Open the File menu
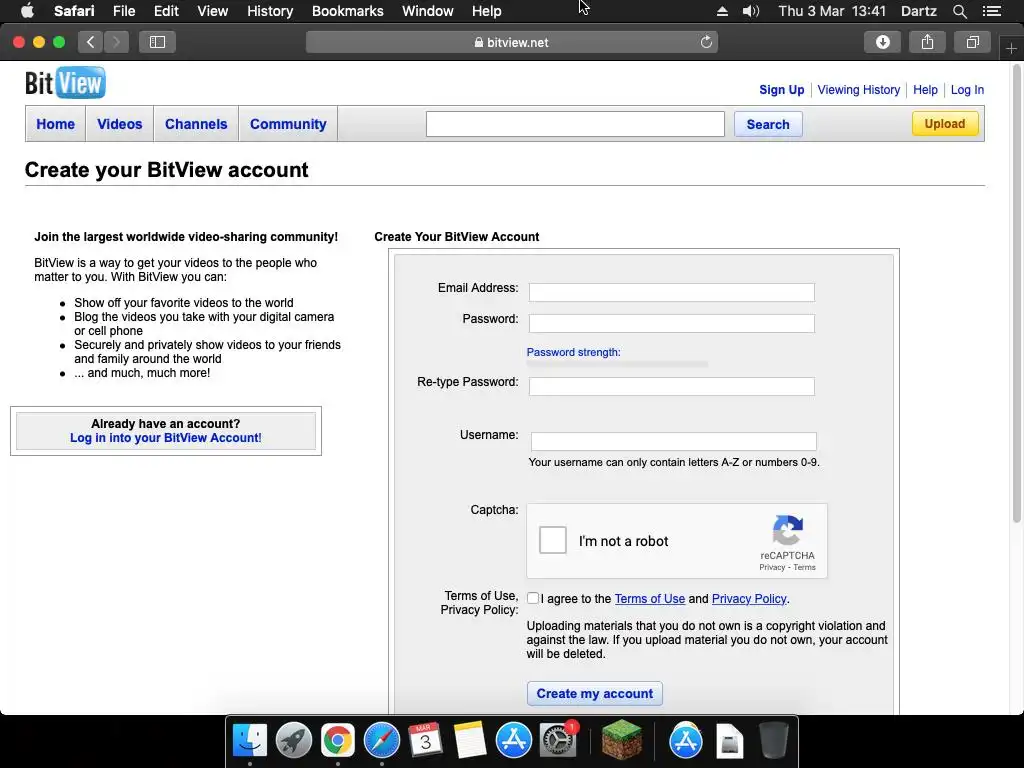 pyautogui.click(x=123, y=11)
